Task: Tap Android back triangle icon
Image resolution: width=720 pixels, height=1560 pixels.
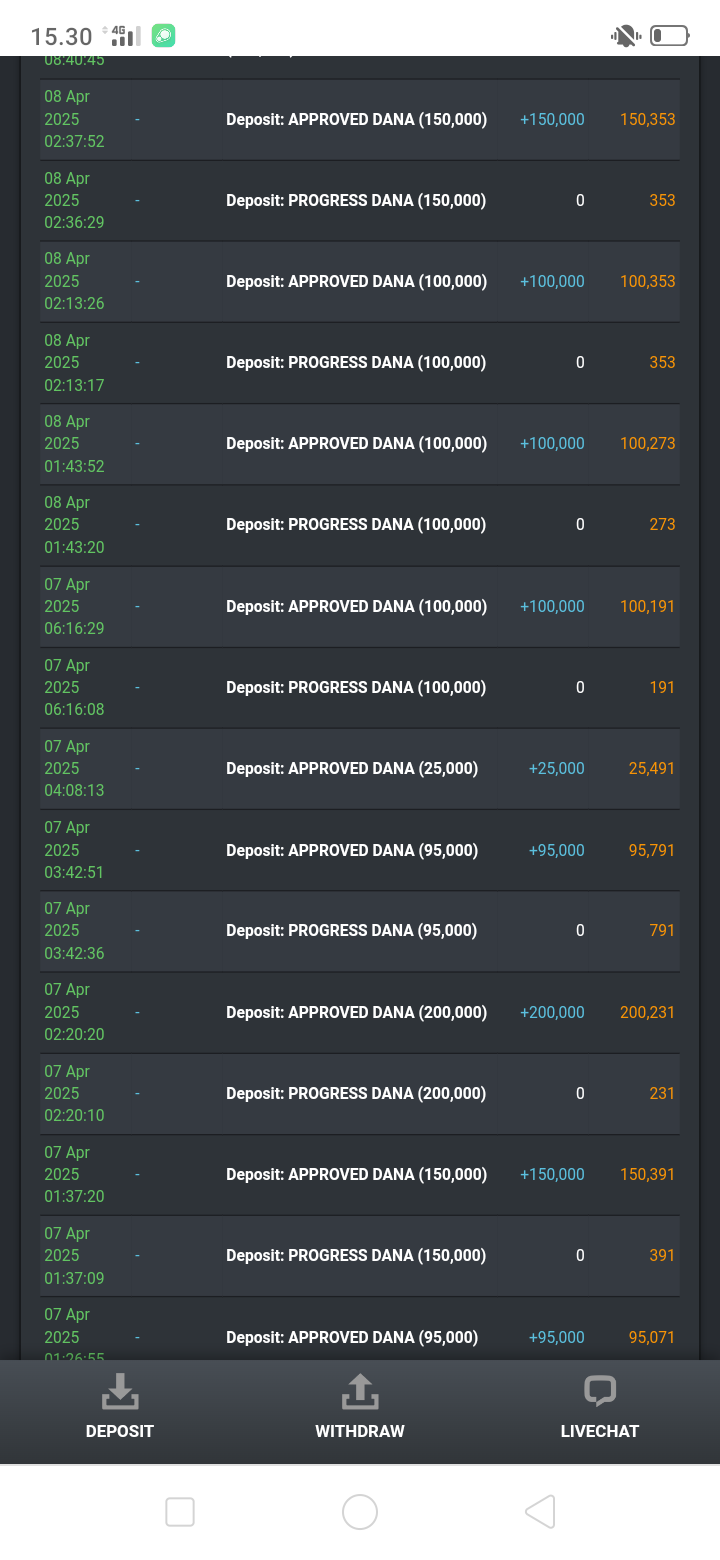Action: pyautogui.click(x=540, y=1512)
